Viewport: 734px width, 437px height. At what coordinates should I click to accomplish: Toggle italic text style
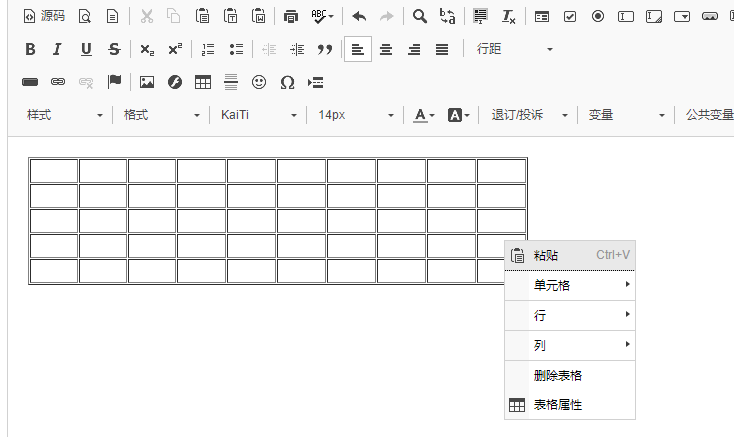click(57, 49)
